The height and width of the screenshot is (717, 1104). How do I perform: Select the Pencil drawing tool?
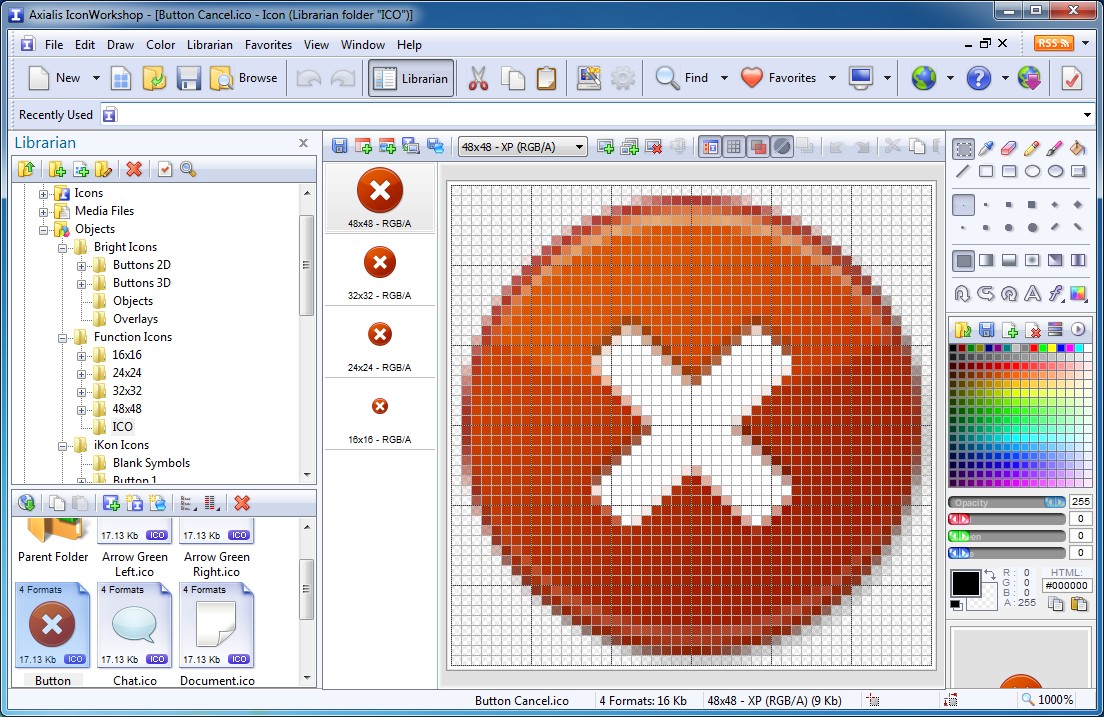point(1031,148)
